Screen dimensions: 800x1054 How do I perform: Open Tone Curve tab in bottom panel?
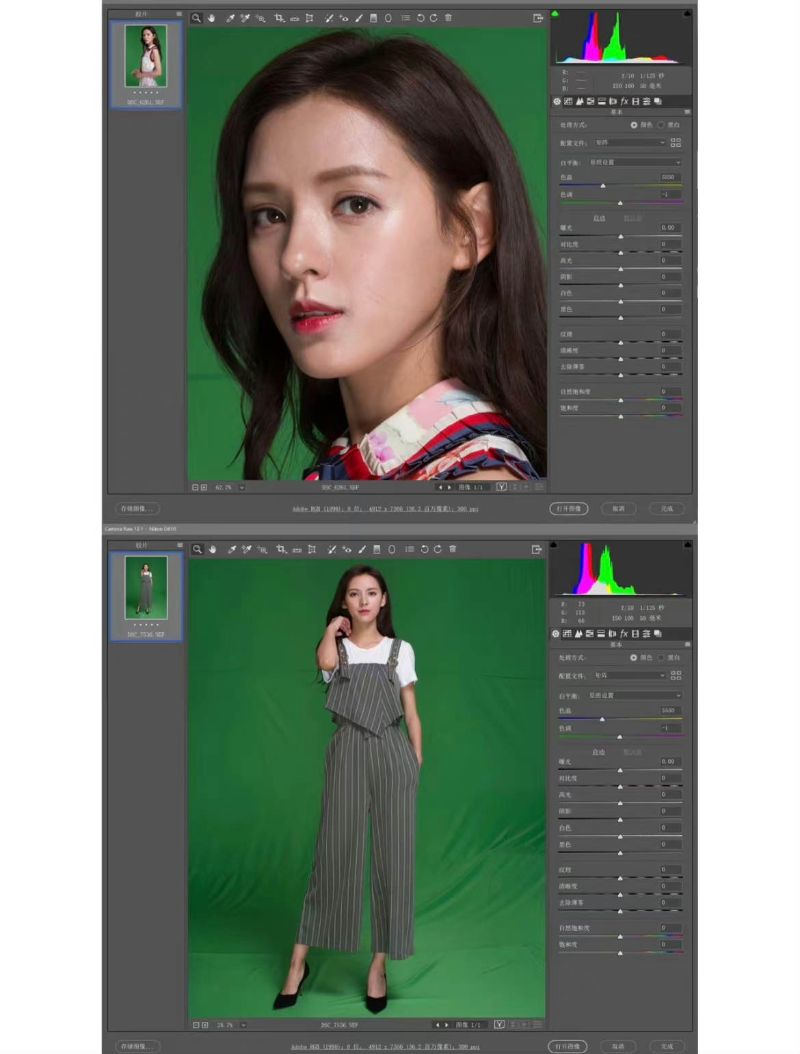(x=579, y=633)
